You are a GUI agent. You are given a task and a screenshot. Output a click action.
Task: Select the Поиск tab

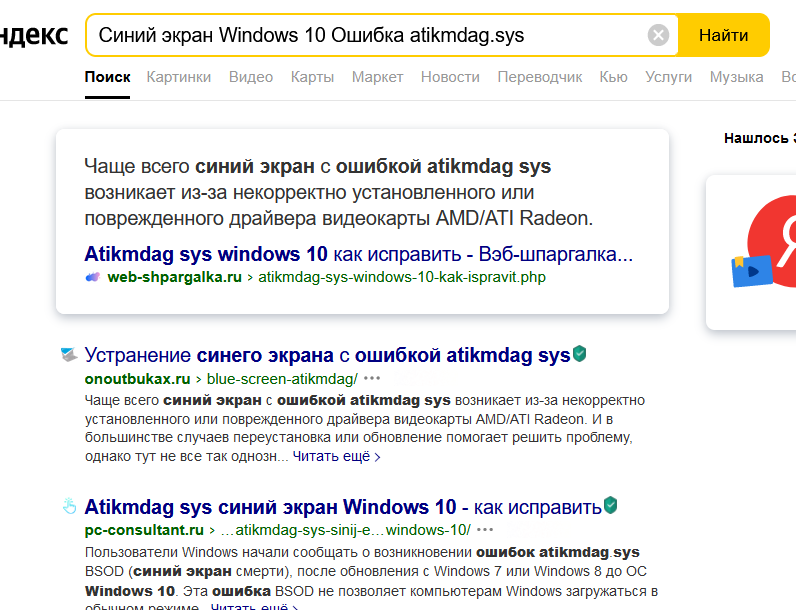click(x=108, y=77)
